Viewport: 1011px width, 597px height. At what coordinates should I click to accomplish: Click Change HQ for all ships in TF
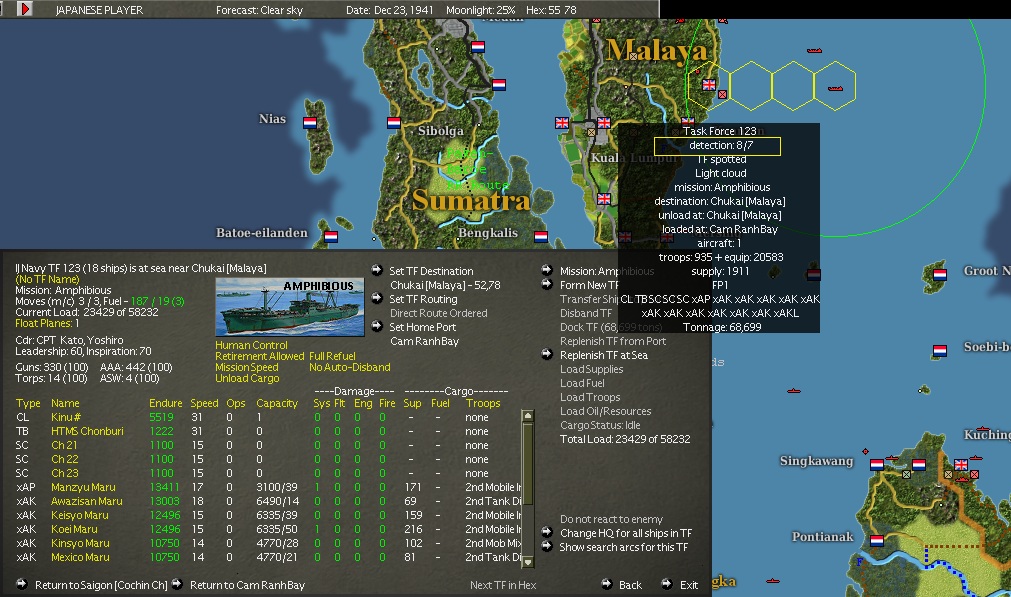click(625, 533)
